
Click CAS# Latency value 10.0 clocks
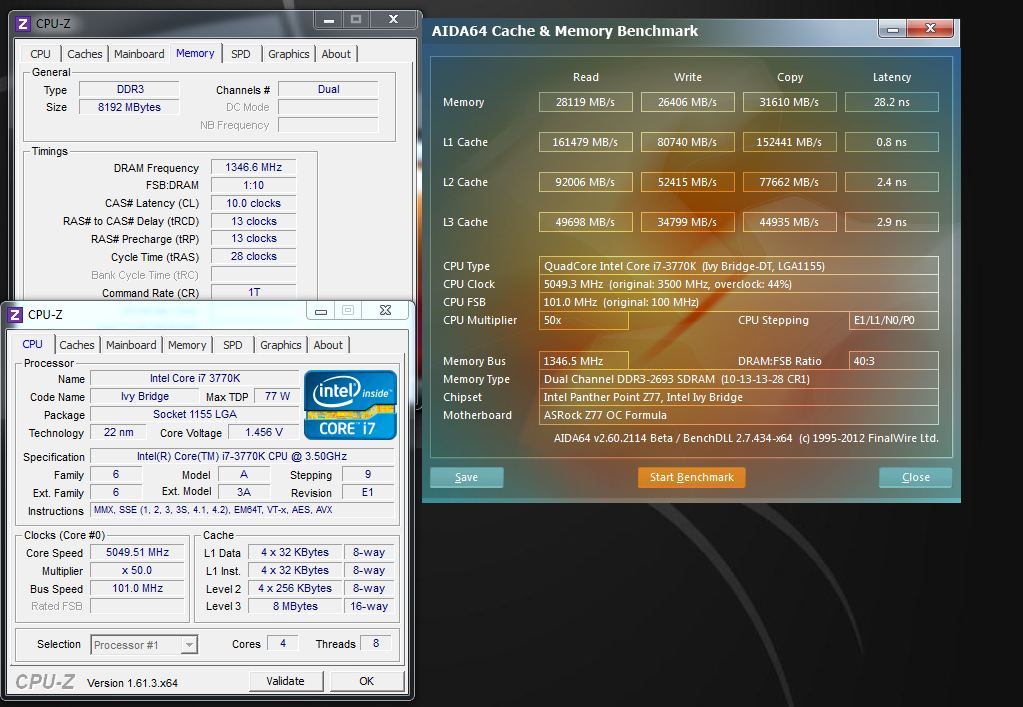click(254, 203)
